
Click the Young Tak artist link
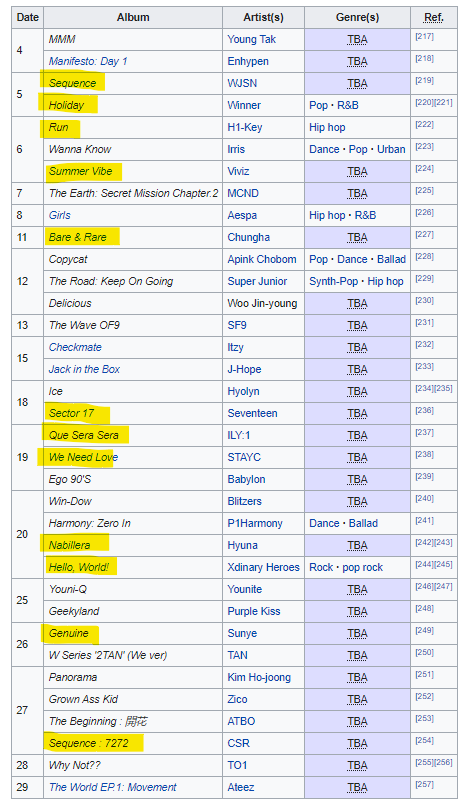(x=252, y=39)
